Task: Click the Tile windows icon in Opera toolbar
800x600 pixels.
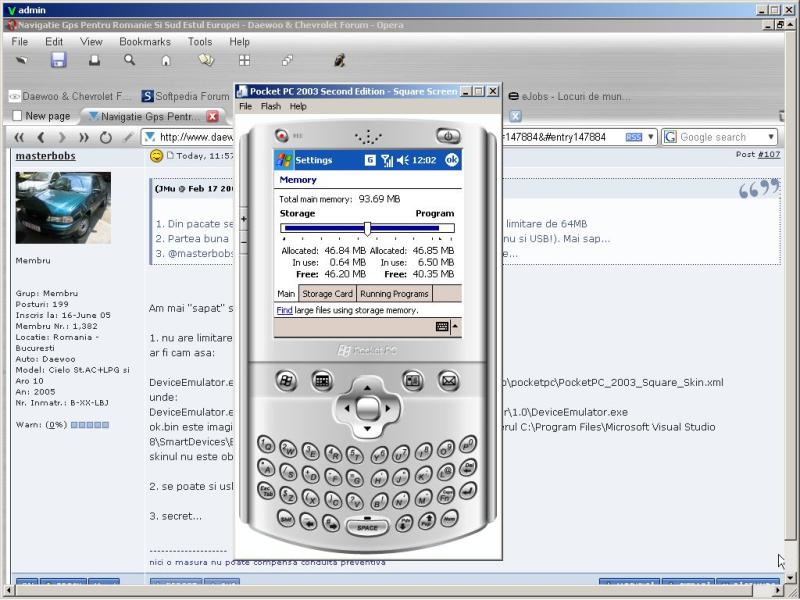Action: click(245, 61)
